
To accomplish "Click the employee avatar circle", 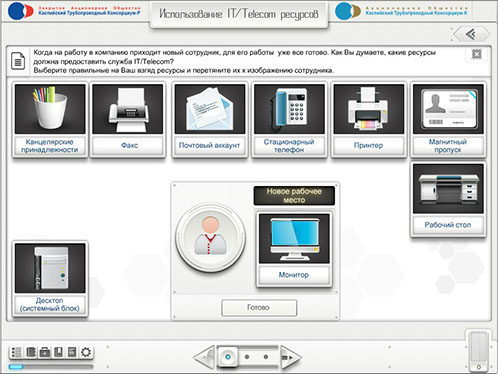I will coord(211,238).
